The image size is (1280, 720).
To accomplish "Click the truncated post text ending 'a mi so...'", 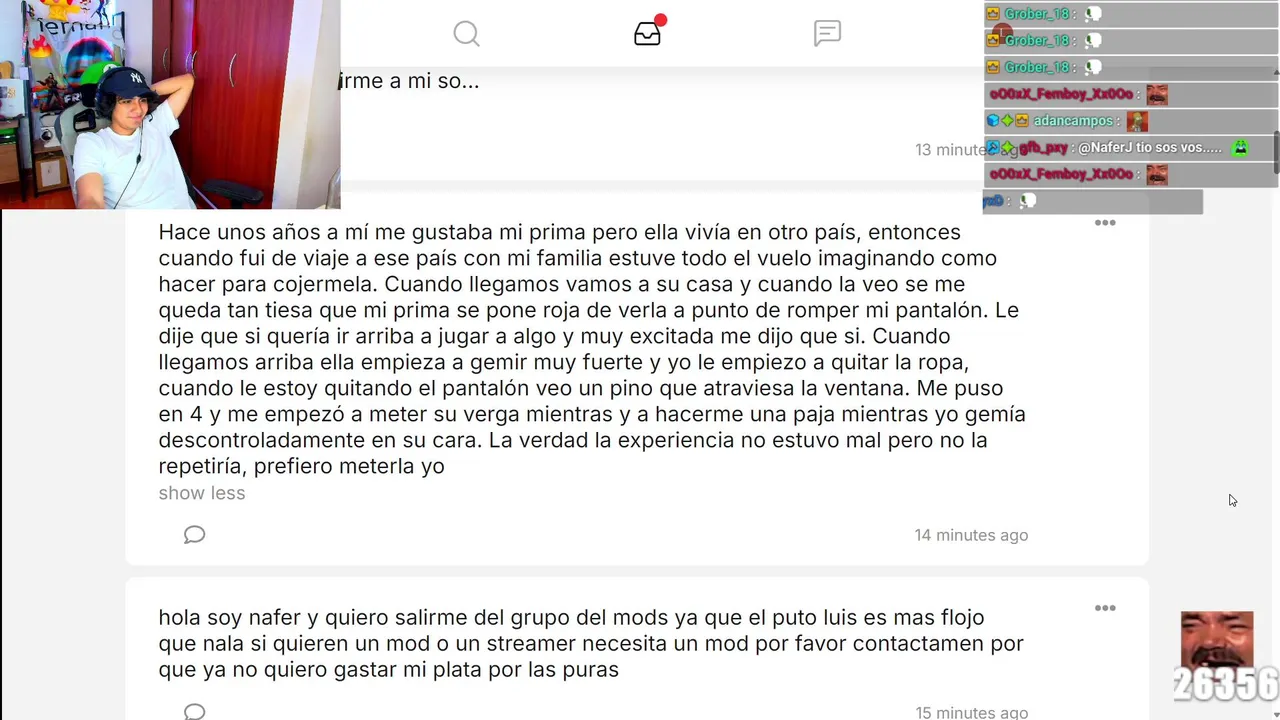I will click(x=410, y=81).
